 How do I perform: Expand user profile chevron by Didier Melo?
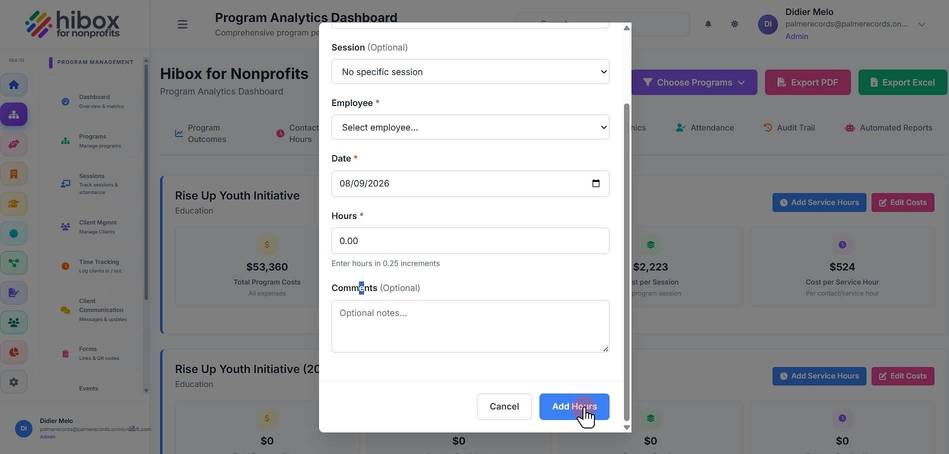[x=922, y=24]
